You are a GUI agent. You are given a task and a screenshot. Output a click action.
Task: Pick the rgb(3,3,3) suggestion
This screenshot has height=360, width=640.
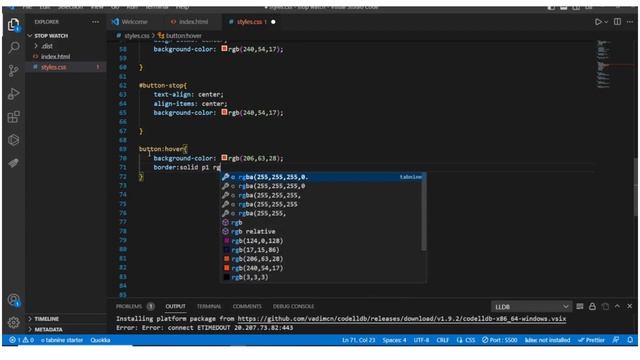pyautogui.click(x=322, y=277)
